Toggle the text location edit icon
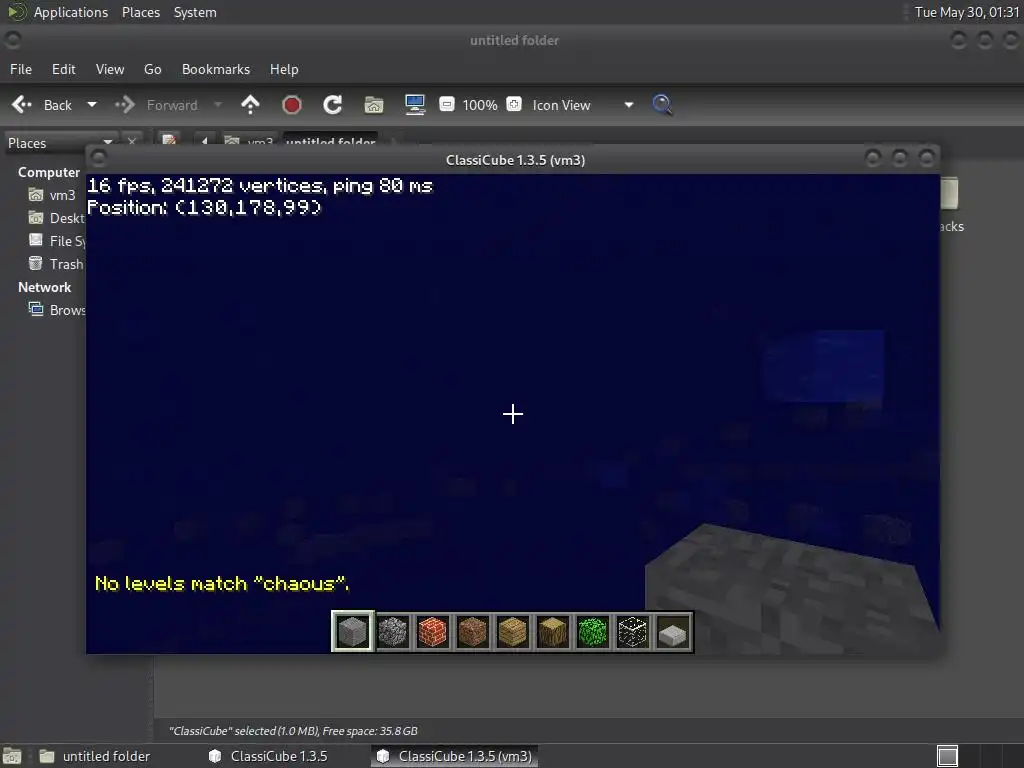The height and width of the screenshot is (768, 1024). click(x=169, y=140)
